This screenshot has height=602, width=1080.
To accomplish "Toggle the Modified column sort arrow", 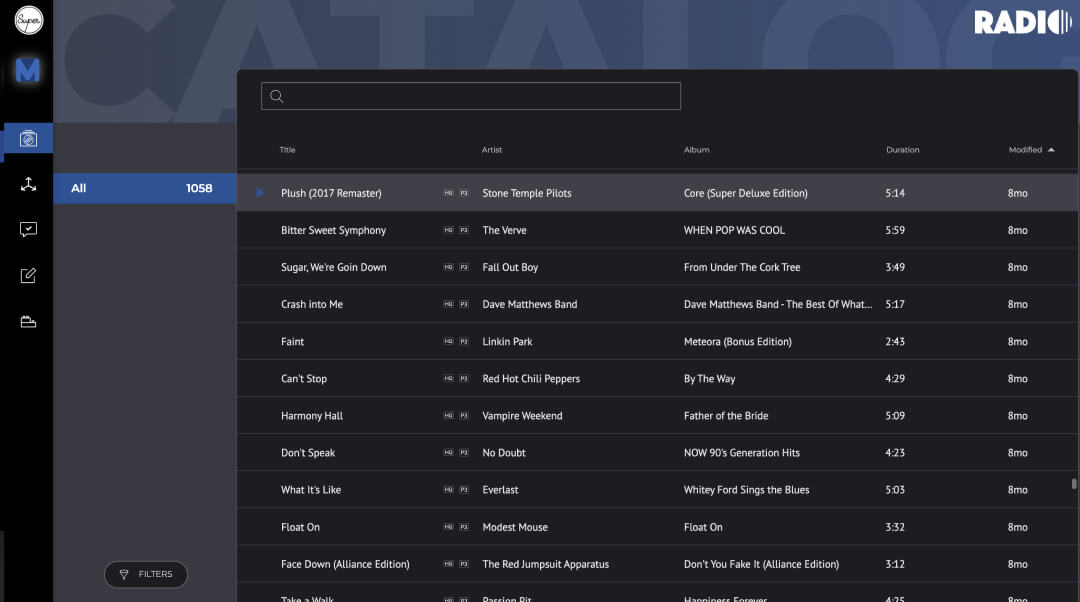I will (x=1051, y=150).
